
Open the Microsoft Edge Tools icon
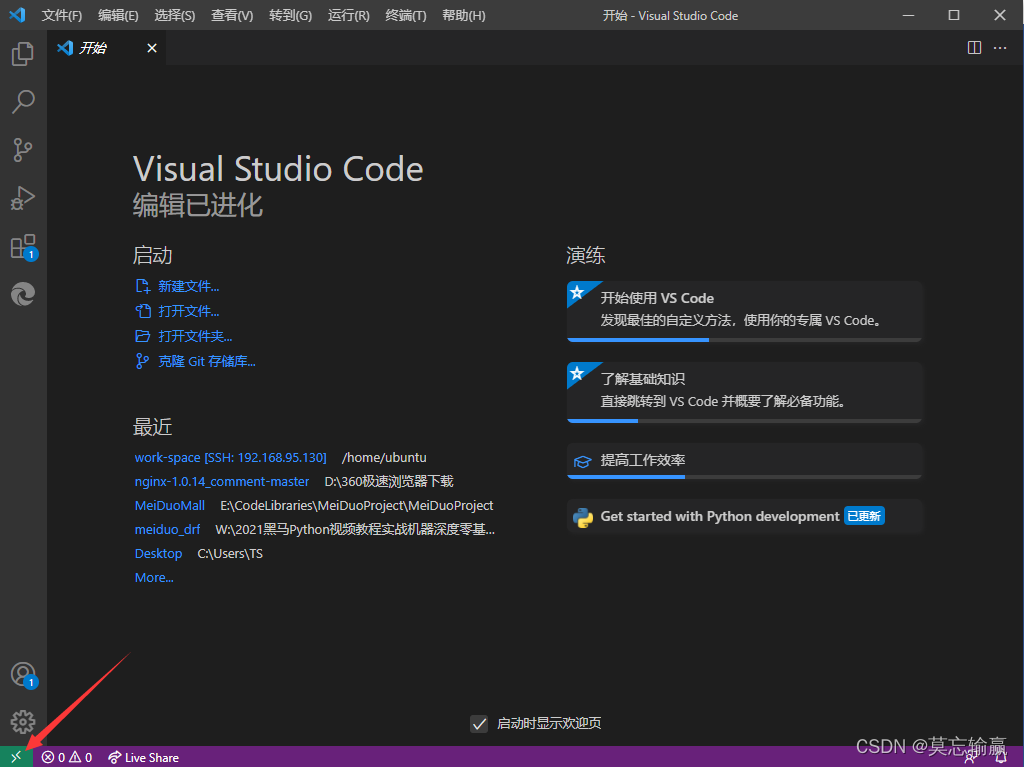tap(23, 294)
